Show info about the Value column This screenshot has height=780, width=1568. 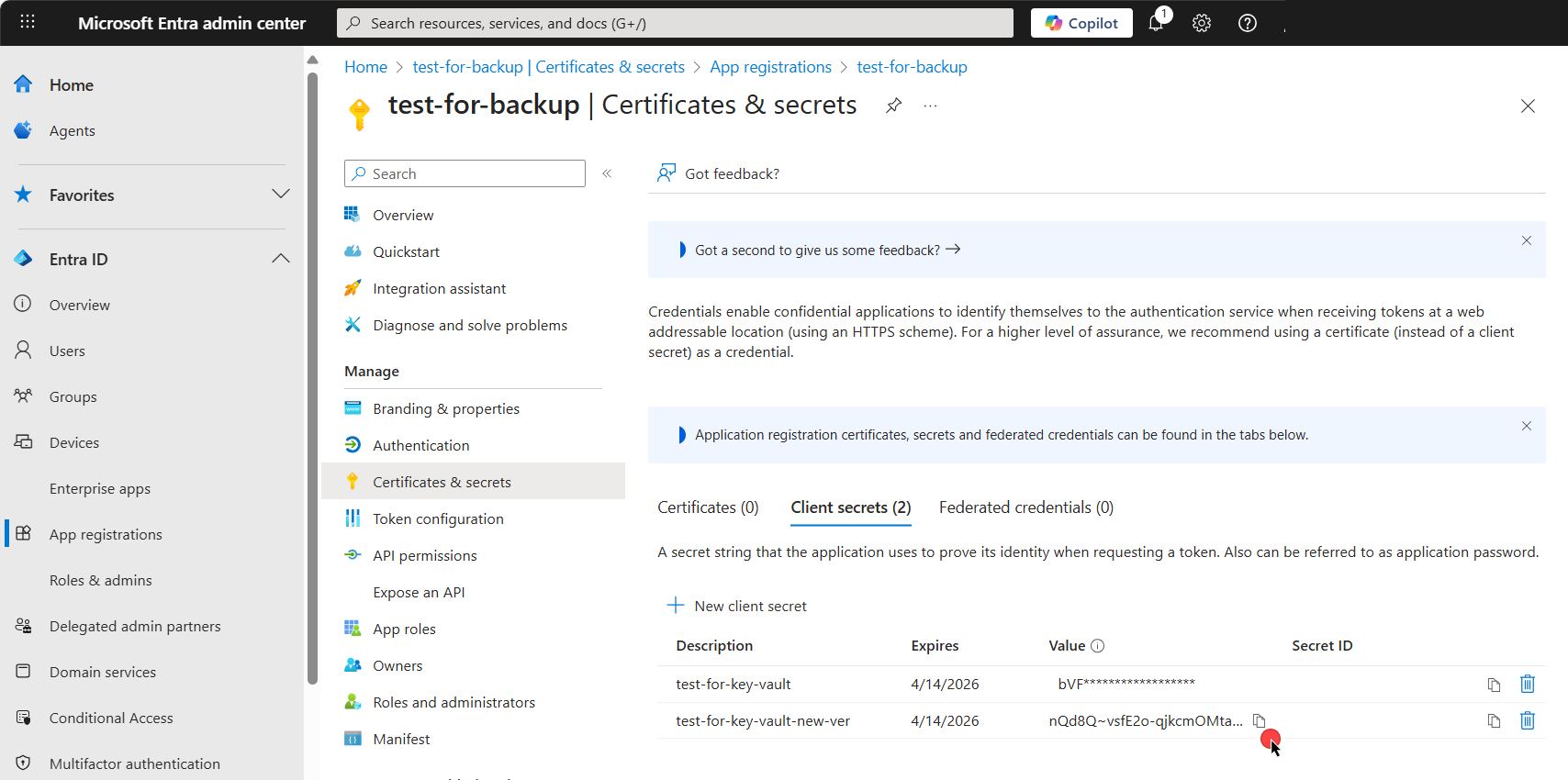tap(1097, 646)
